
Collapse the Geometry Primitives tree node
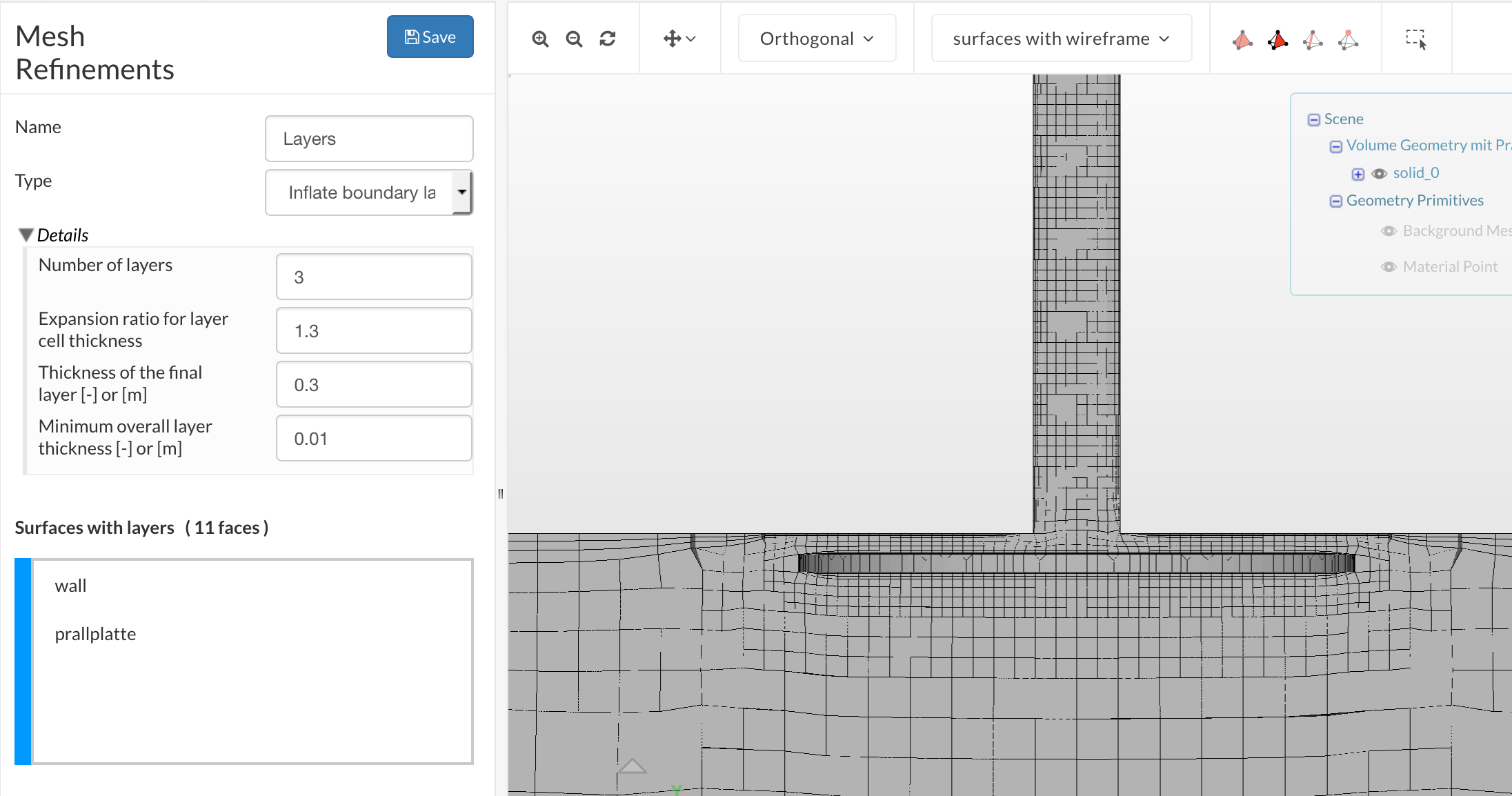pos(1336,201)
